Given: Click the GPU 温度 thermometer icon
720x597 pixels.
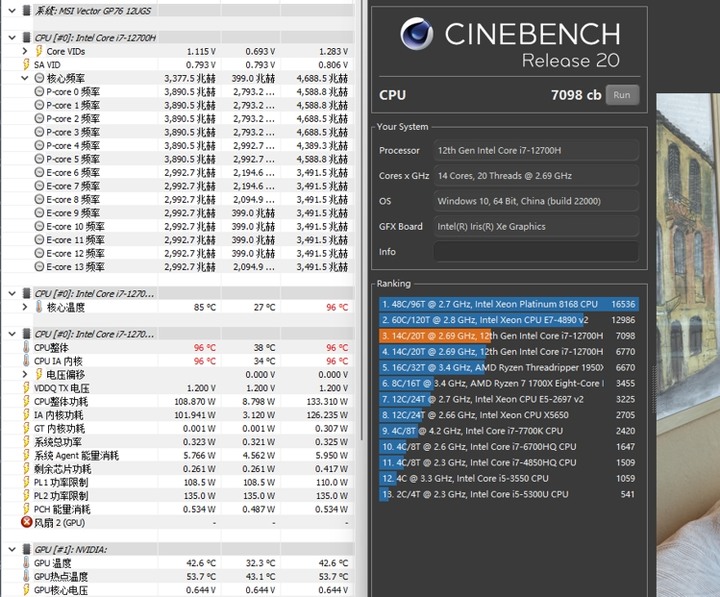Looking at the screenshot, I should [26, 563].
